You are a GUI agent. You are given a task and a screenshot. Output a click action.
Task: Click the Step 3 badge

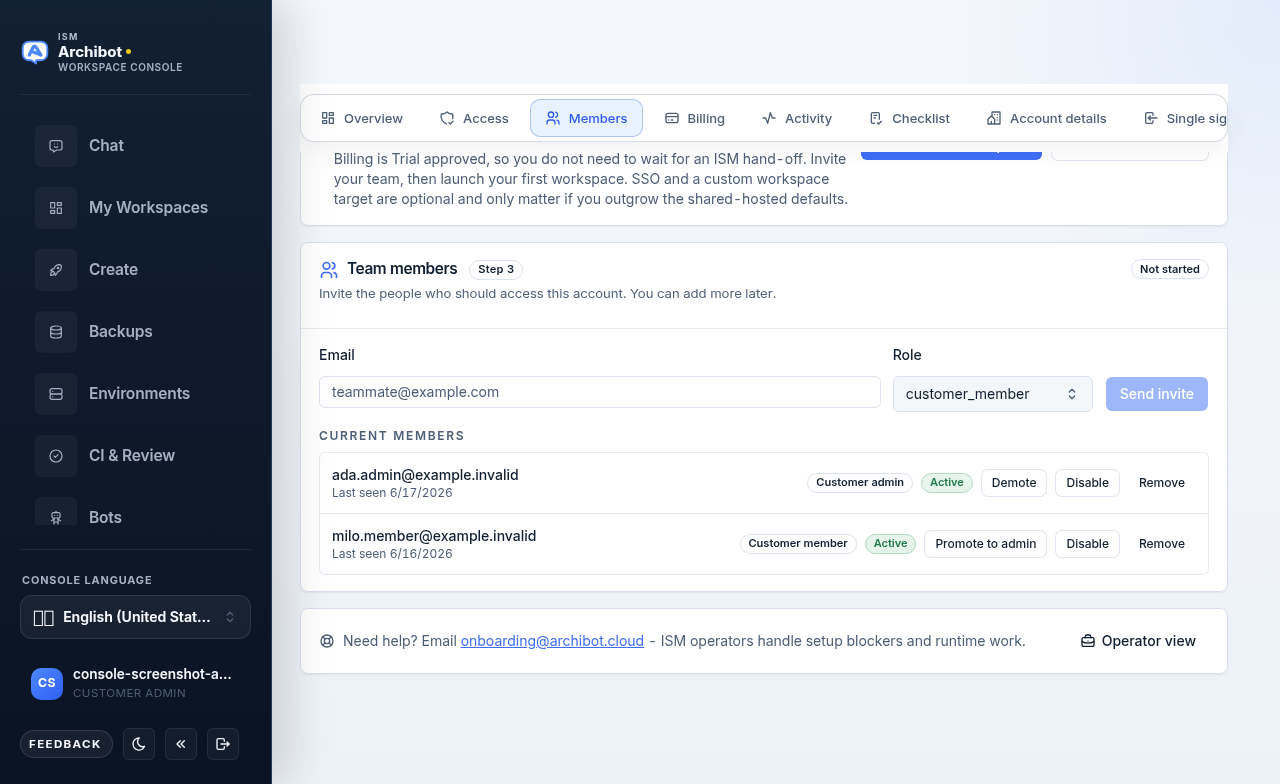(x=496, y=270)
